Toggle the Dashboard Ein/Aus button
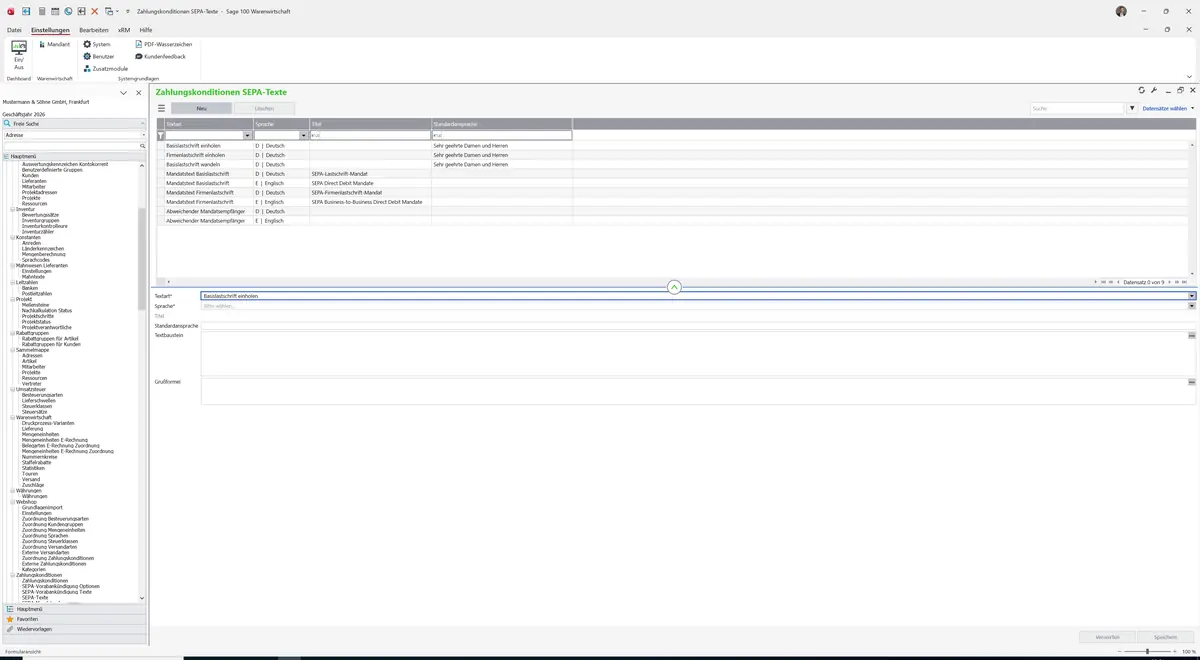Viewport: 1200px width, 660px height. coord(19,56)
